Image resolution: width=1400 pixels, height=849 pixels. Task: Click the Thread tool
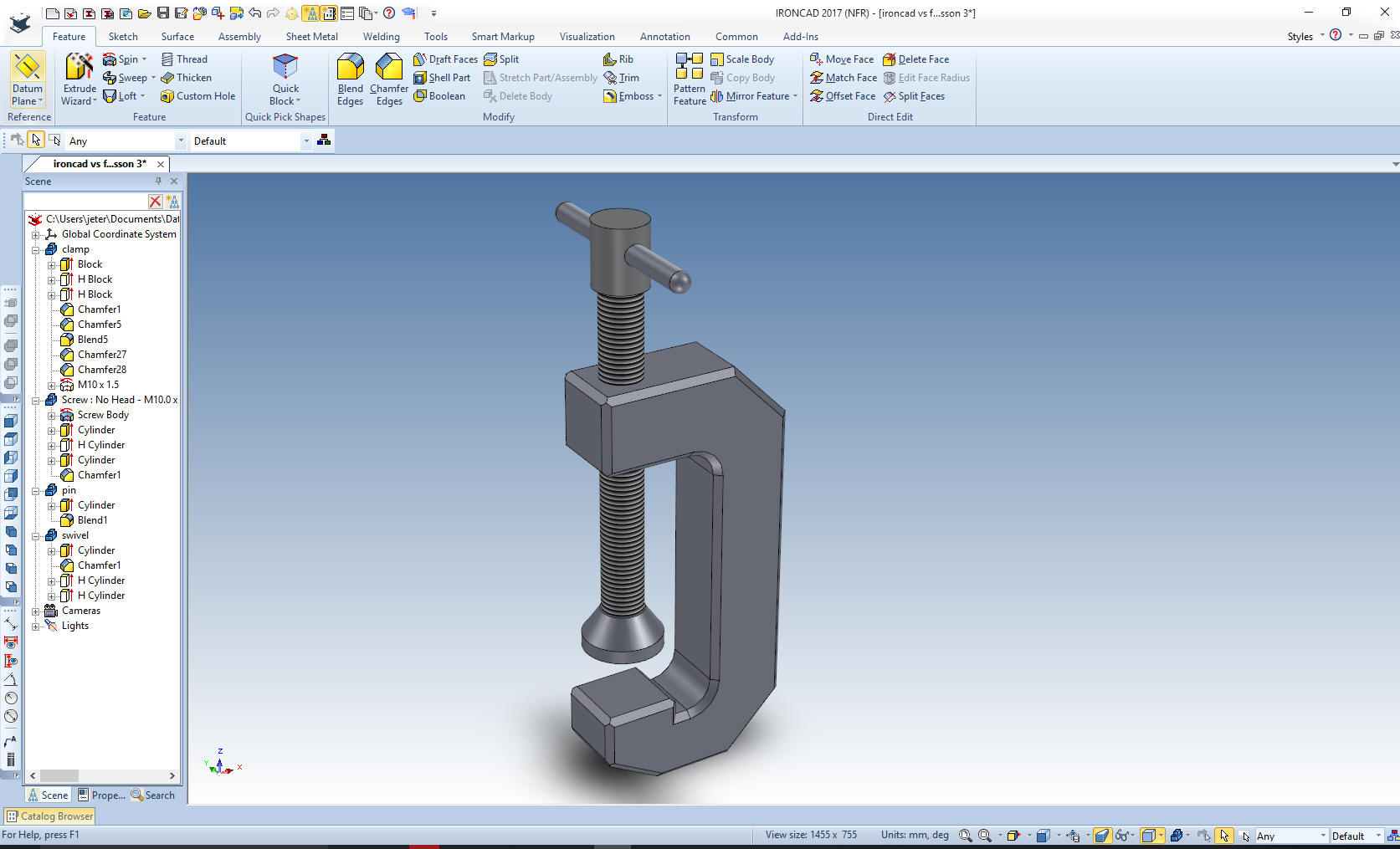click(184, 59)
